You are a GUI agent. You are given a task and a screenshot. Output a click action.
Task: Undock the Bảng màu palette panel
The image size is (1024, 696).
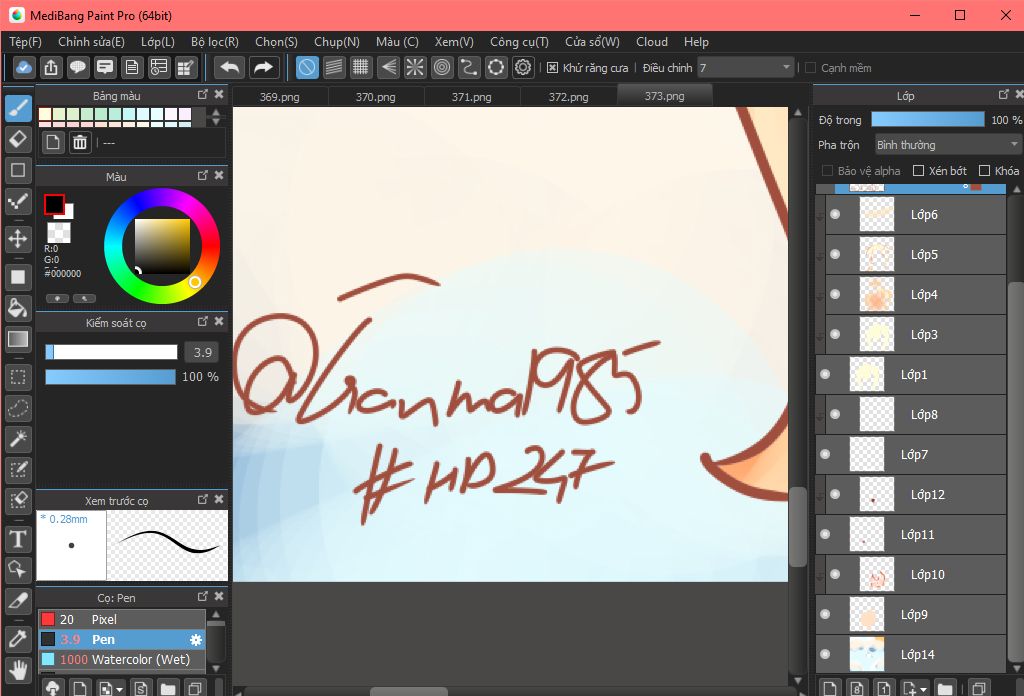pyautogui.click(x=202, y=95)
